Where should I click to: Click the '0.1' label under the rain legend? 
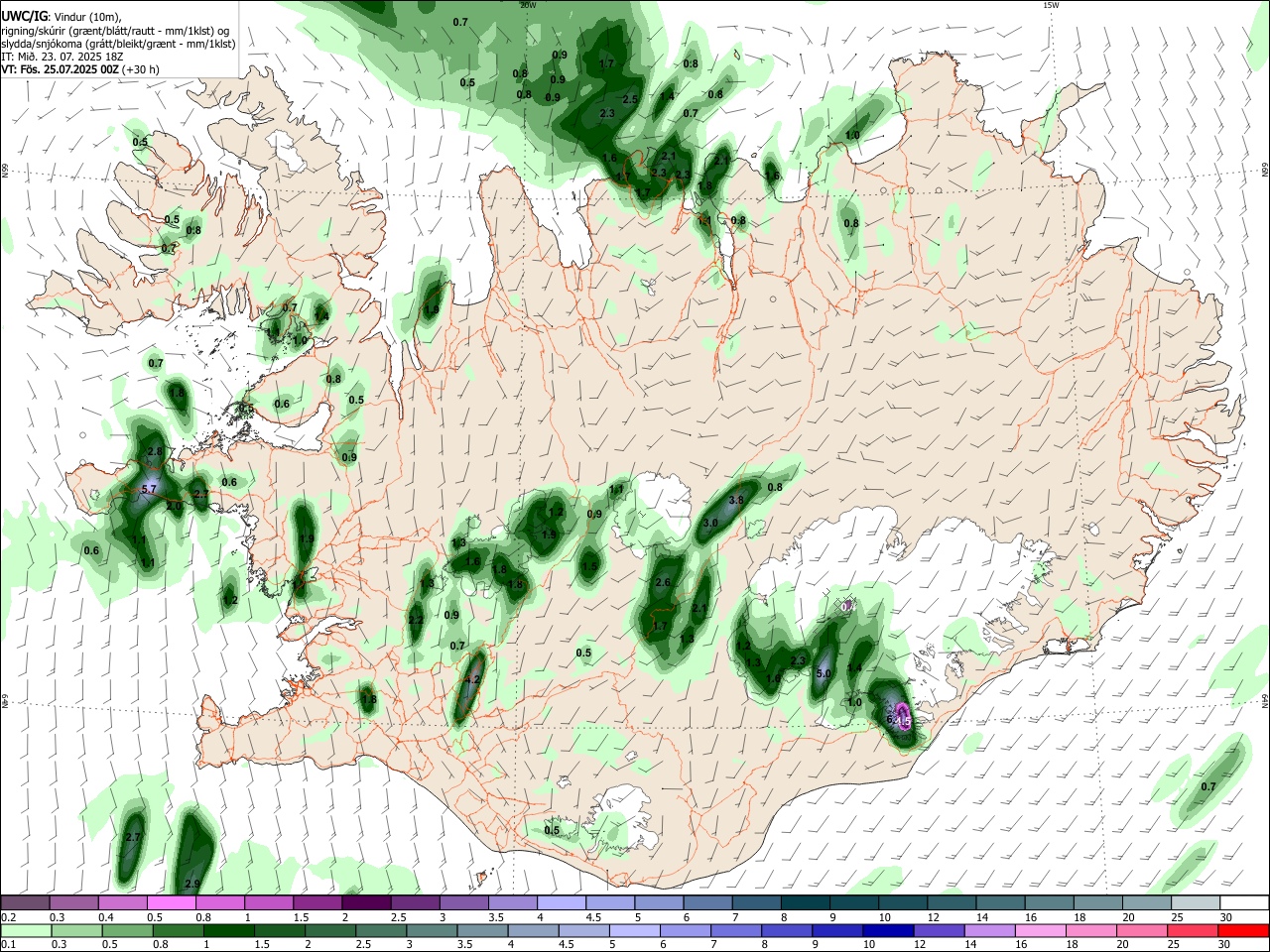coord(8,945)
